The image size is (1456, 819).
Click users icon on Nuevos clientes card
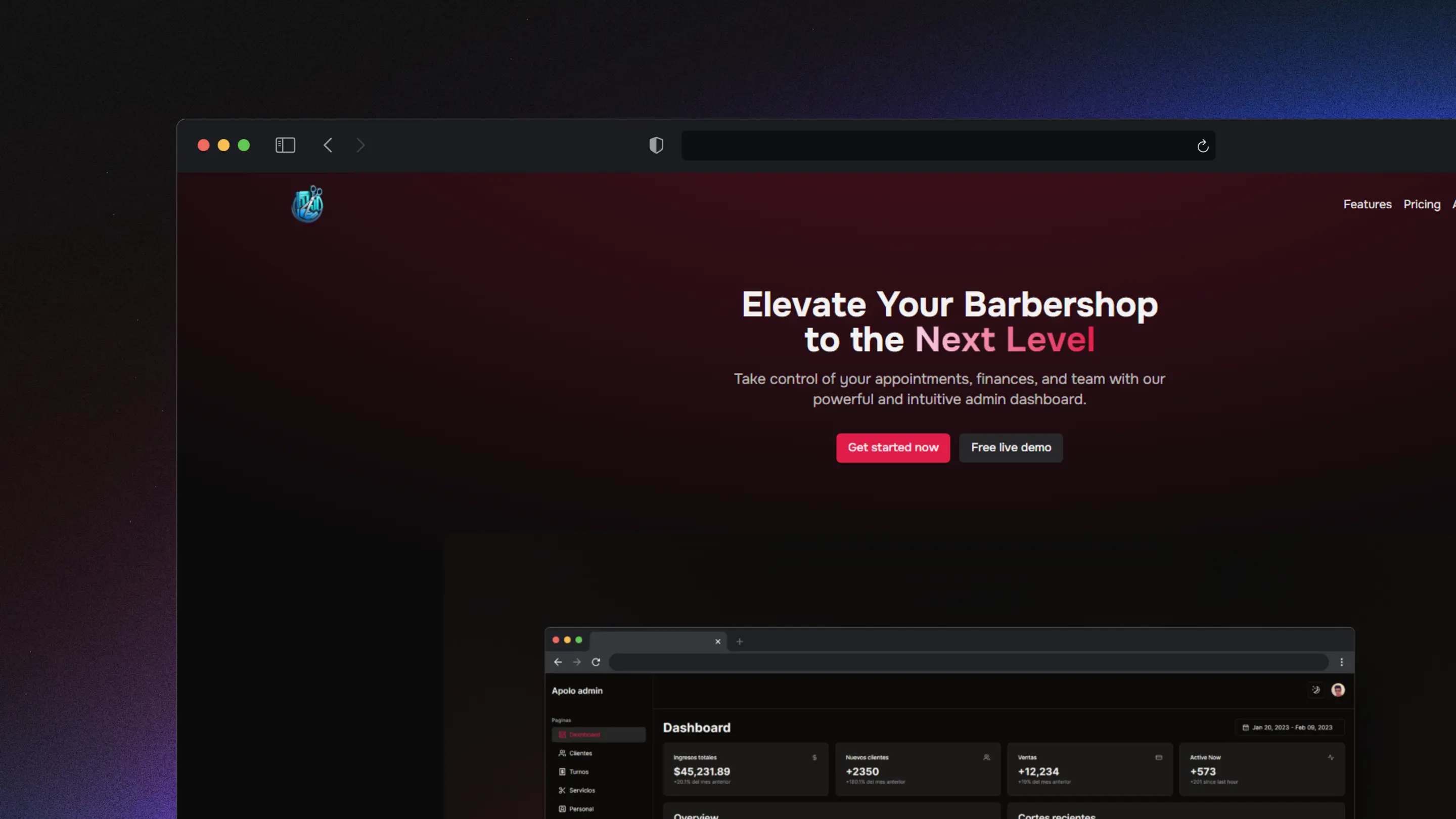[986, 757]
